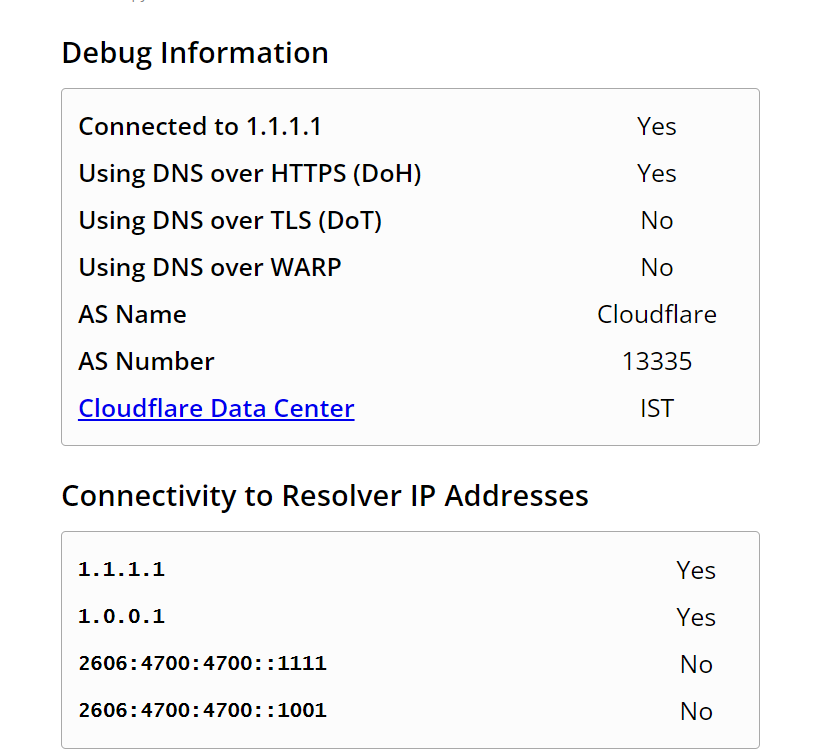This screenshot has height=755, width=817.
Task: Click the AS Number label
Action: 146,362
